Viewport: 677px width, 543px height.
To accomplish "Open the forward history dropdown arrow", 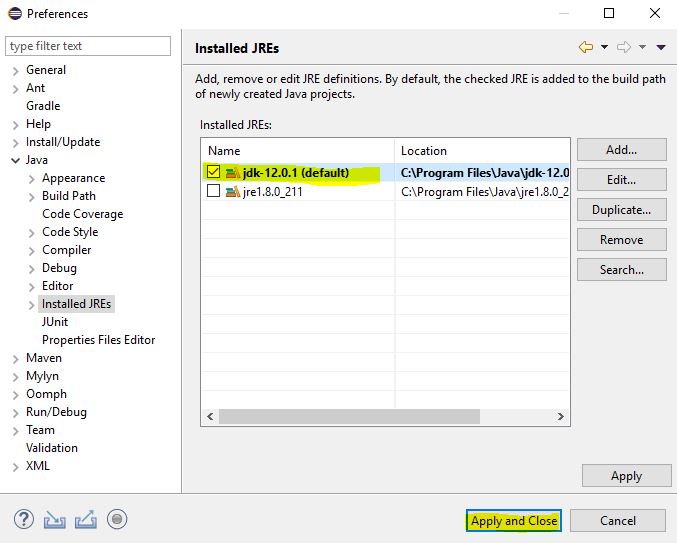I will 642,47.
